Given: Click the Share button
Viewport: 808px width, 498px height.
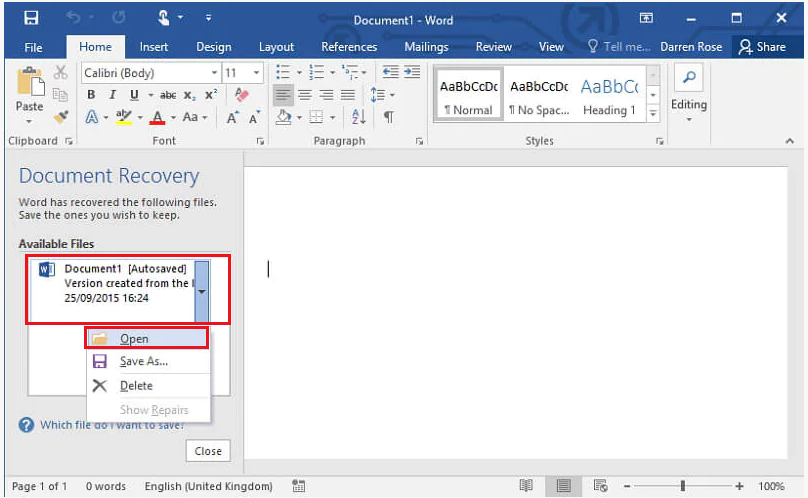Looking at the screenshot, I should (762, 47).
